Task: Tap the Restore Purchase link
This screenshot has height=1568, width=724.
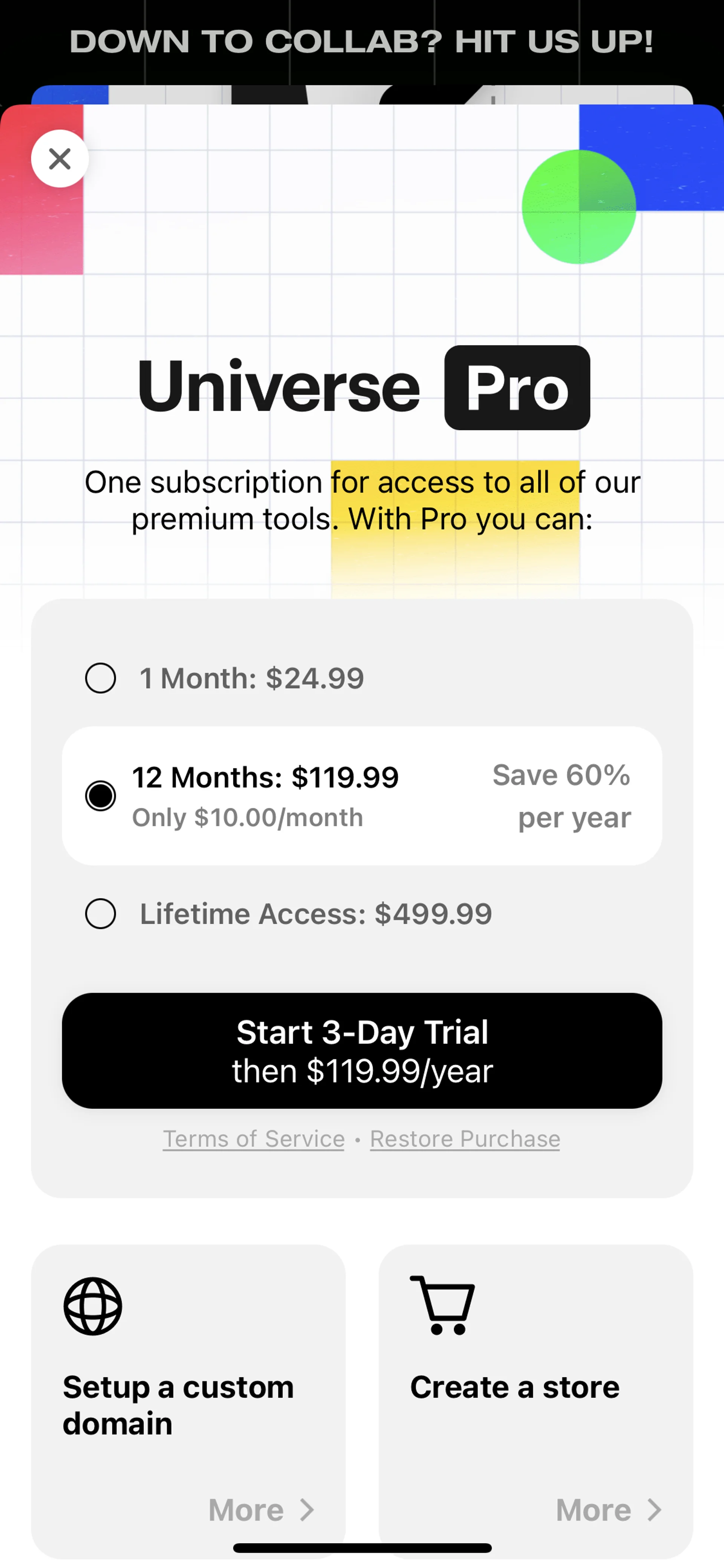Action: click(465, 1138)
